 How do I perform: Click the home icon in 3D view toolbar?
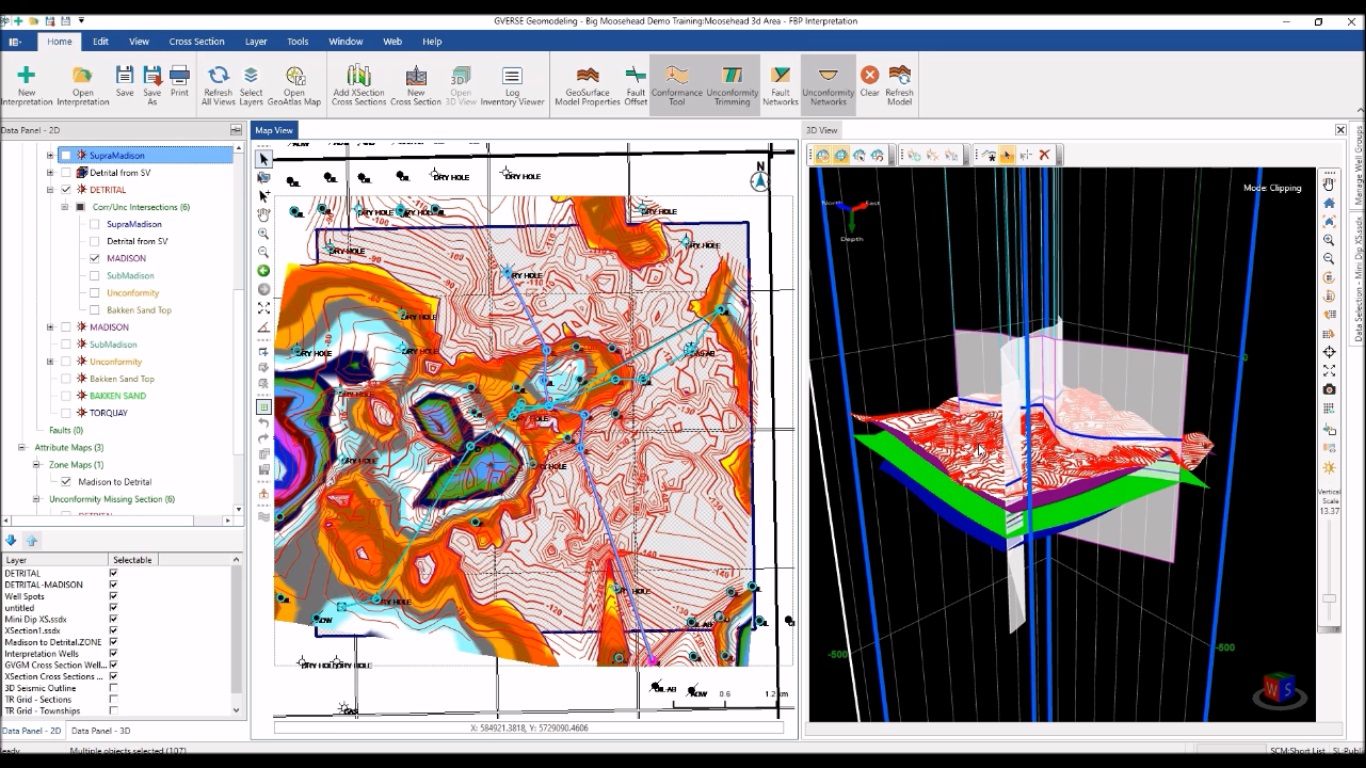(1329, 203)
